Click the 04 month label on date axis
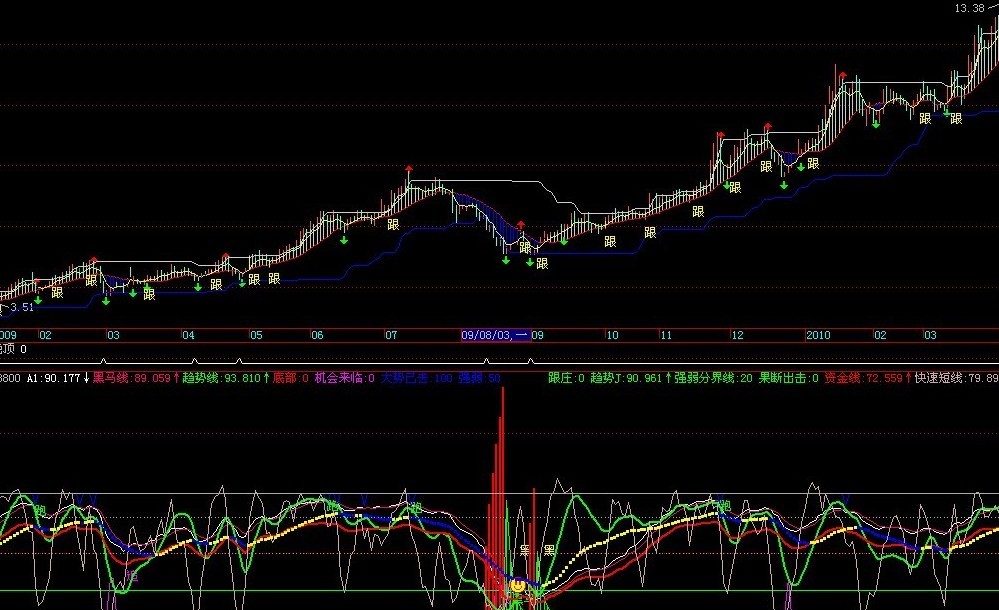 188,335
